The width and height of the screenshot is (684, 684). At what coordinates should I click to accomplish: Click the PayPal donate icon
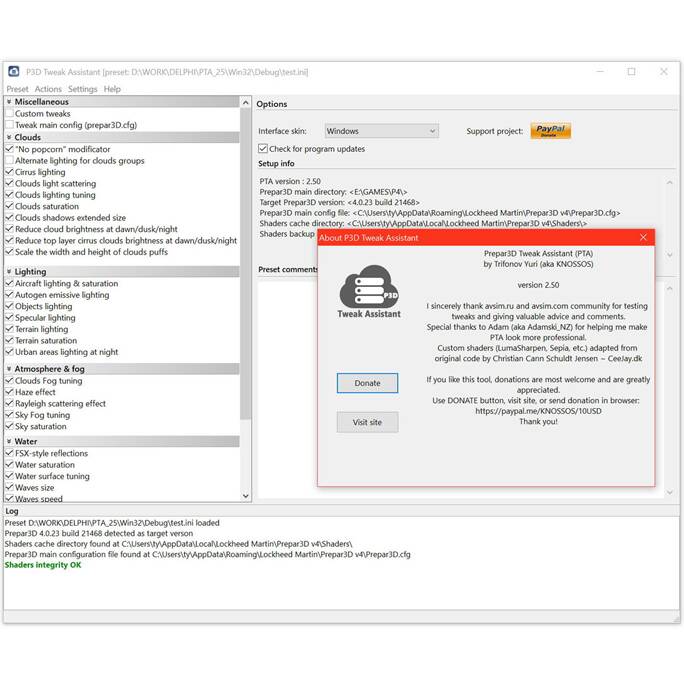(551, 130)
